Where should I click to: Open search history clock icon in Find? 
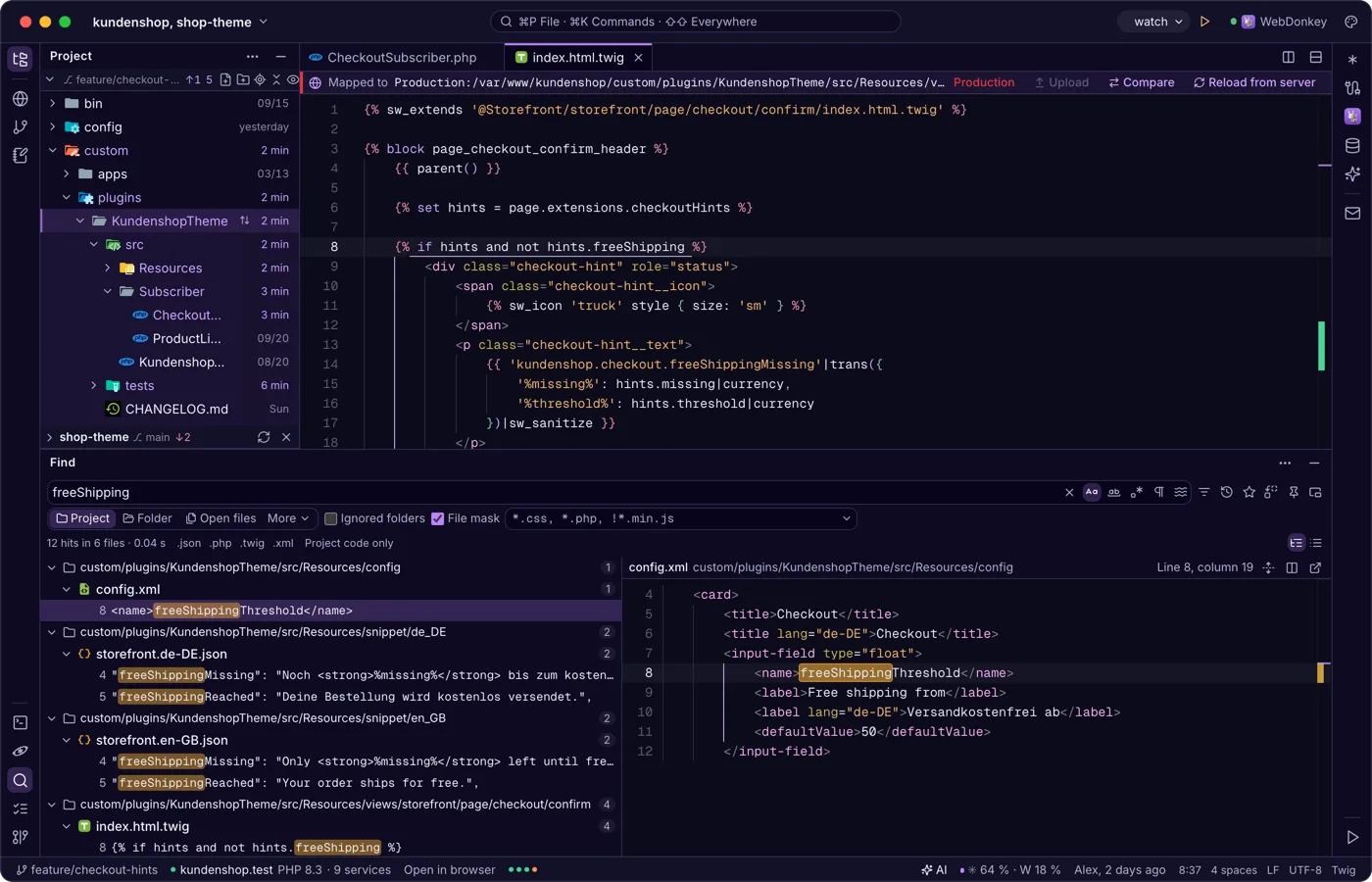pyautogui.click(x=1226, y=492)
